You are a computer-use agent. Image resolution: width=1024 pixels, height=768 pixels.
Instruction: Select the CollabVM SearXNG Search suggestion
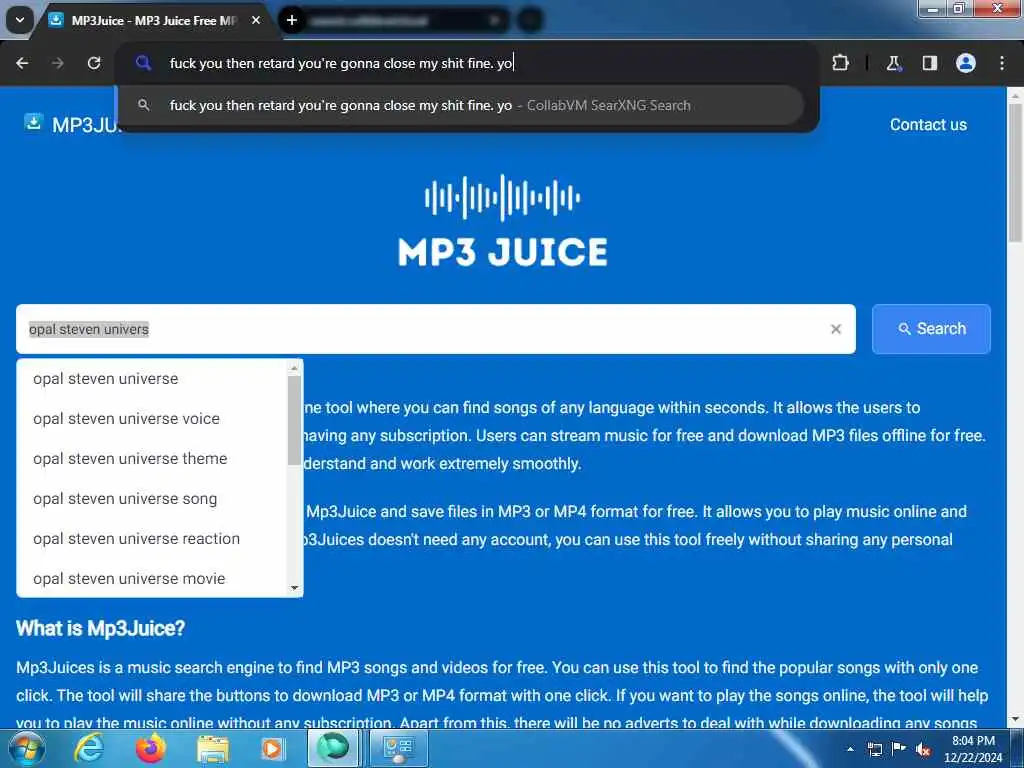pos(460,105)
